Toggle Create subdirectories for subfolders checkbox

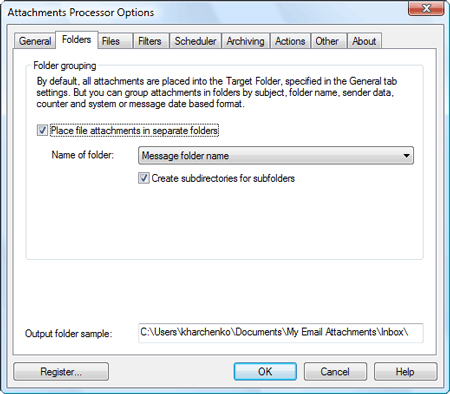click(x=144, y=178)
